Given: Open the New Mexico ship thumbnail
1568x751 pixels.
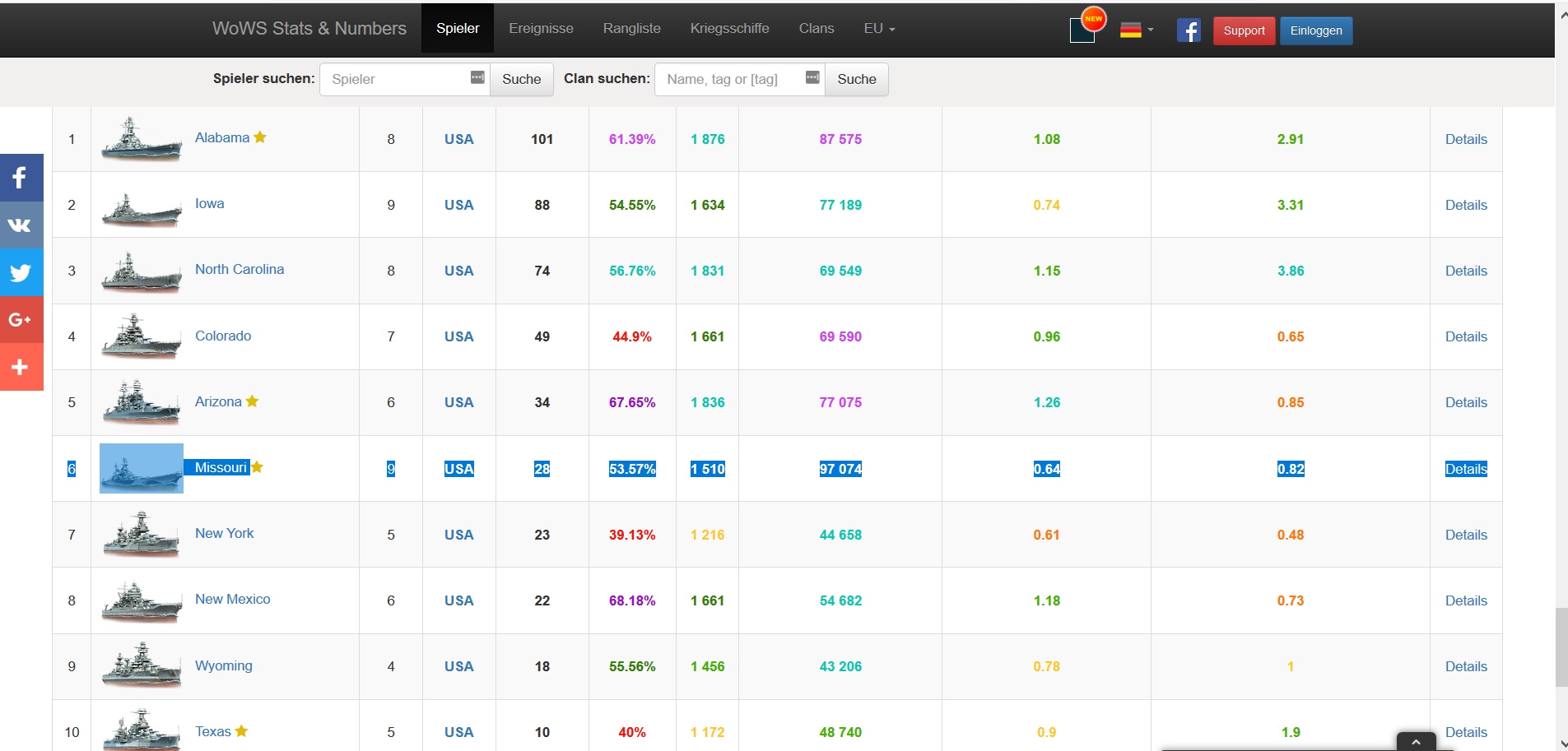Looking at the screenshot, I should coord(142,601).
